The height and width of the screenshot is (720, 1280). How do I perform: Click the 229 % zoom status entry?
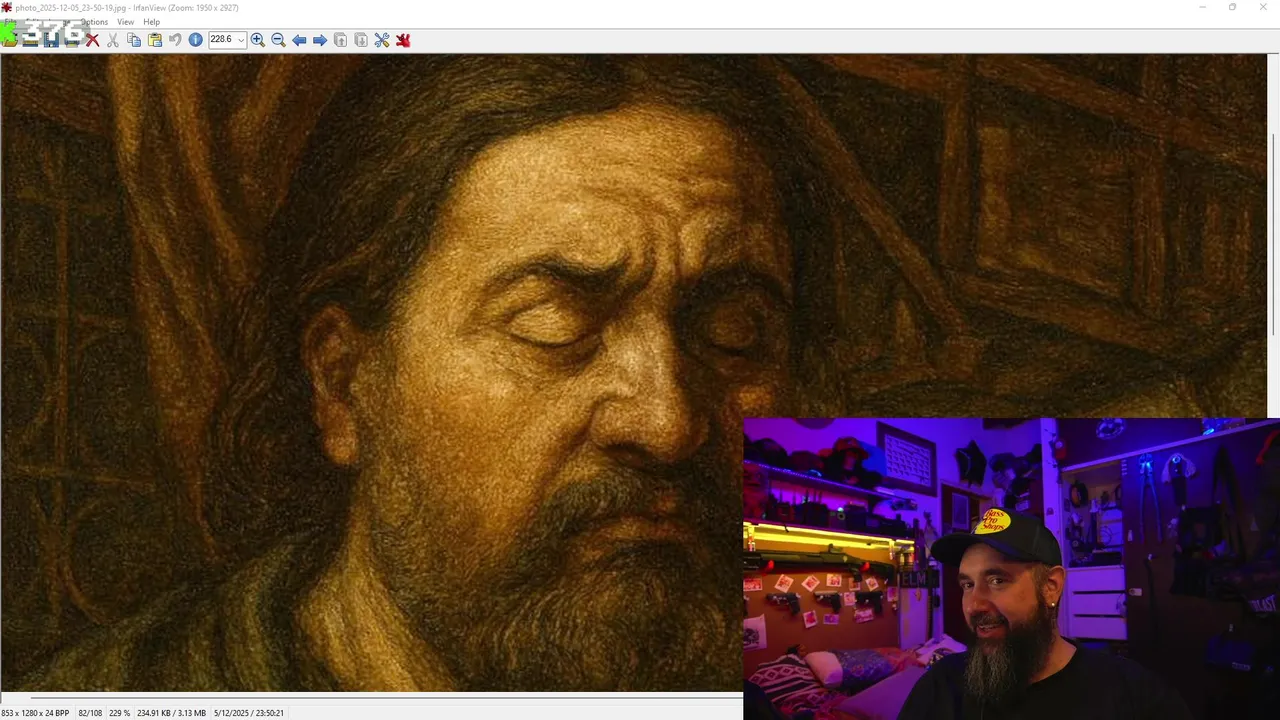tap(119, 713)
